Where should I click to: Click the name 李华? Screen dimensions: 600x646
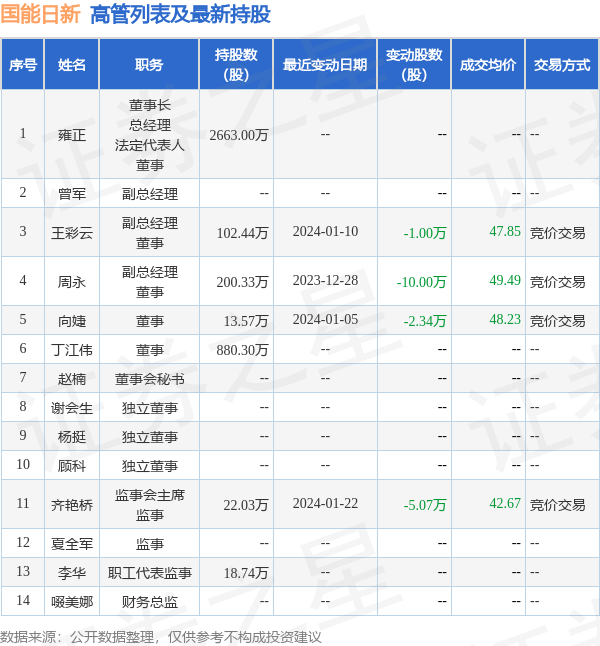point(72,573)
